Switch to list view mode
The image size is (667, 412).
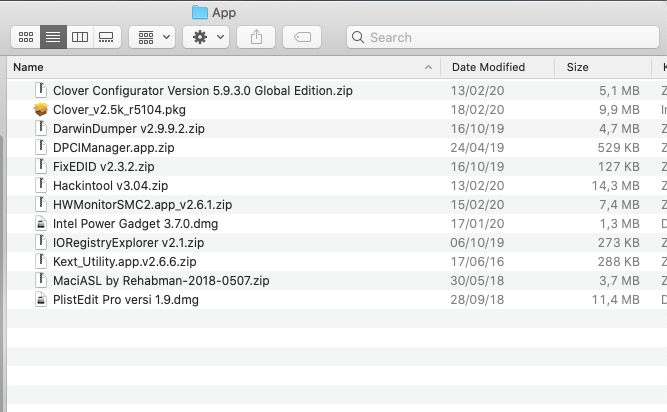[x=53, y=37]
